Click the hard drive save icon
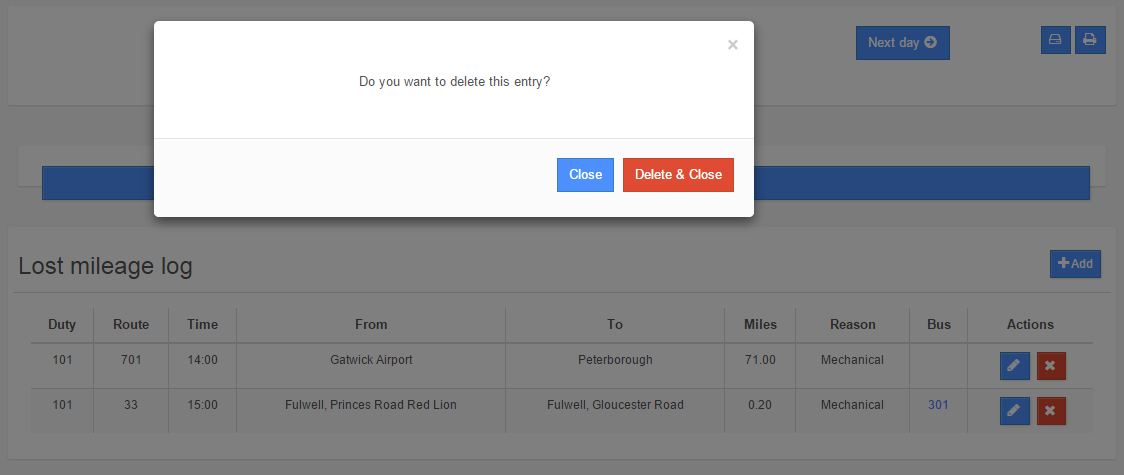1124x475 pixels. tap(1054, 40)
